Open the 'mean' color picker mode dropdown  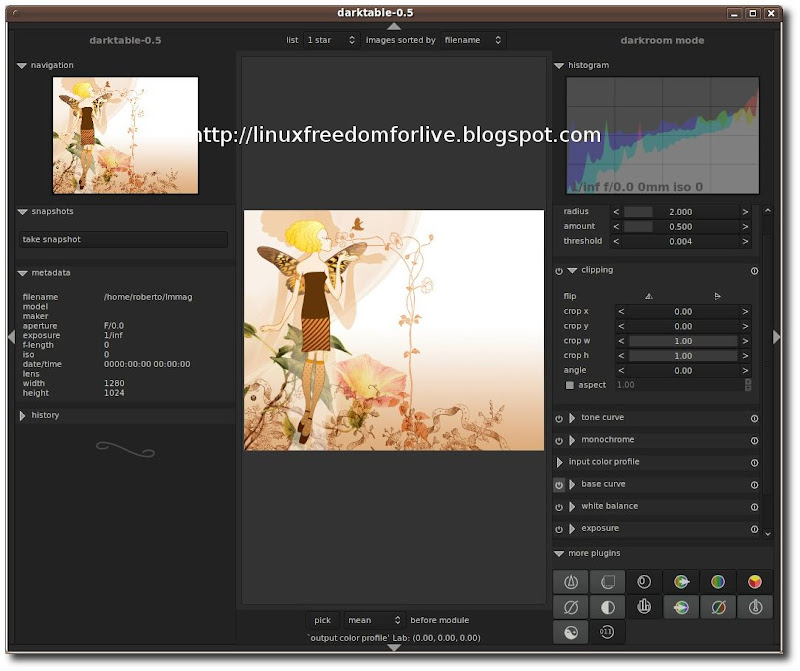coord(375,620)
